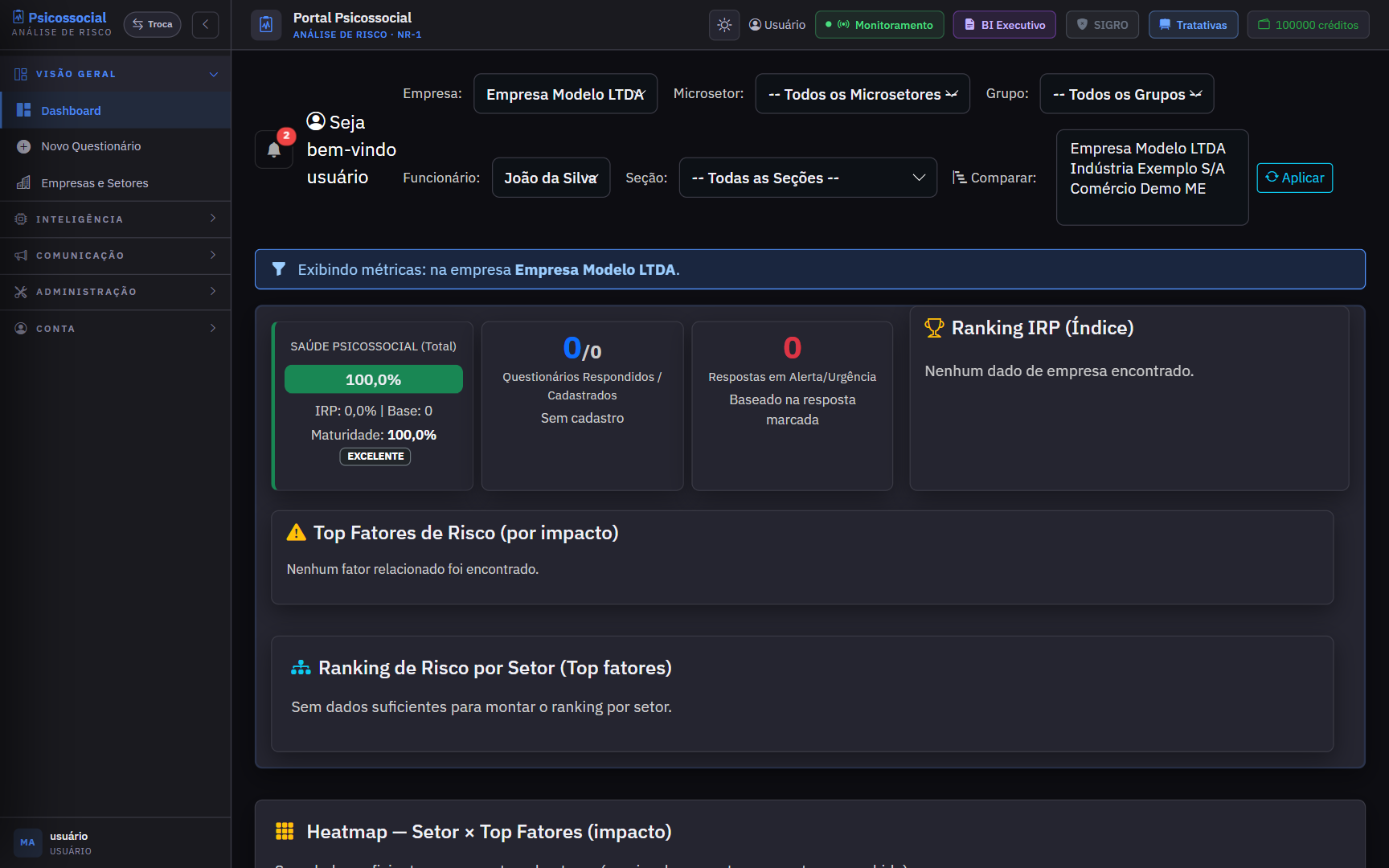This screenshot has width=1389, height=868.
Task: Open Empresas e Setores
Action: point(116,183)
